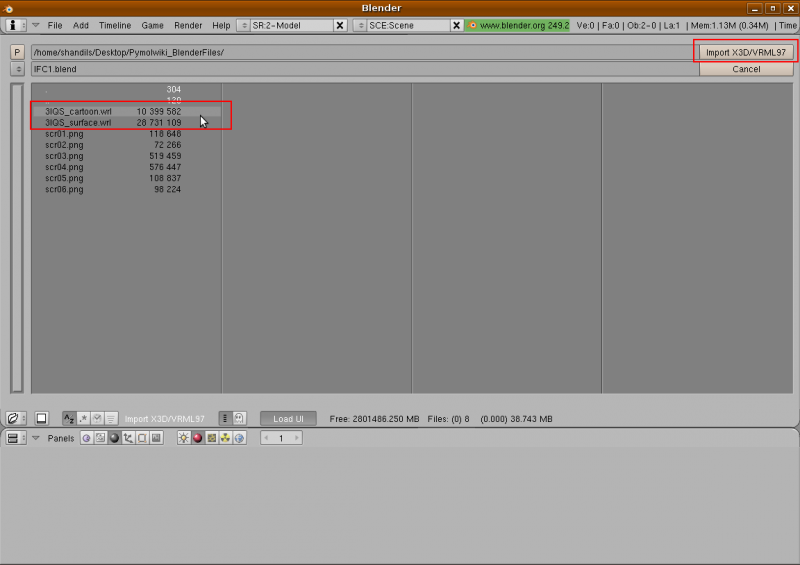Click the Logic context icon in Panels
This screenshot has height=565, width=800.
pos(86,438)
